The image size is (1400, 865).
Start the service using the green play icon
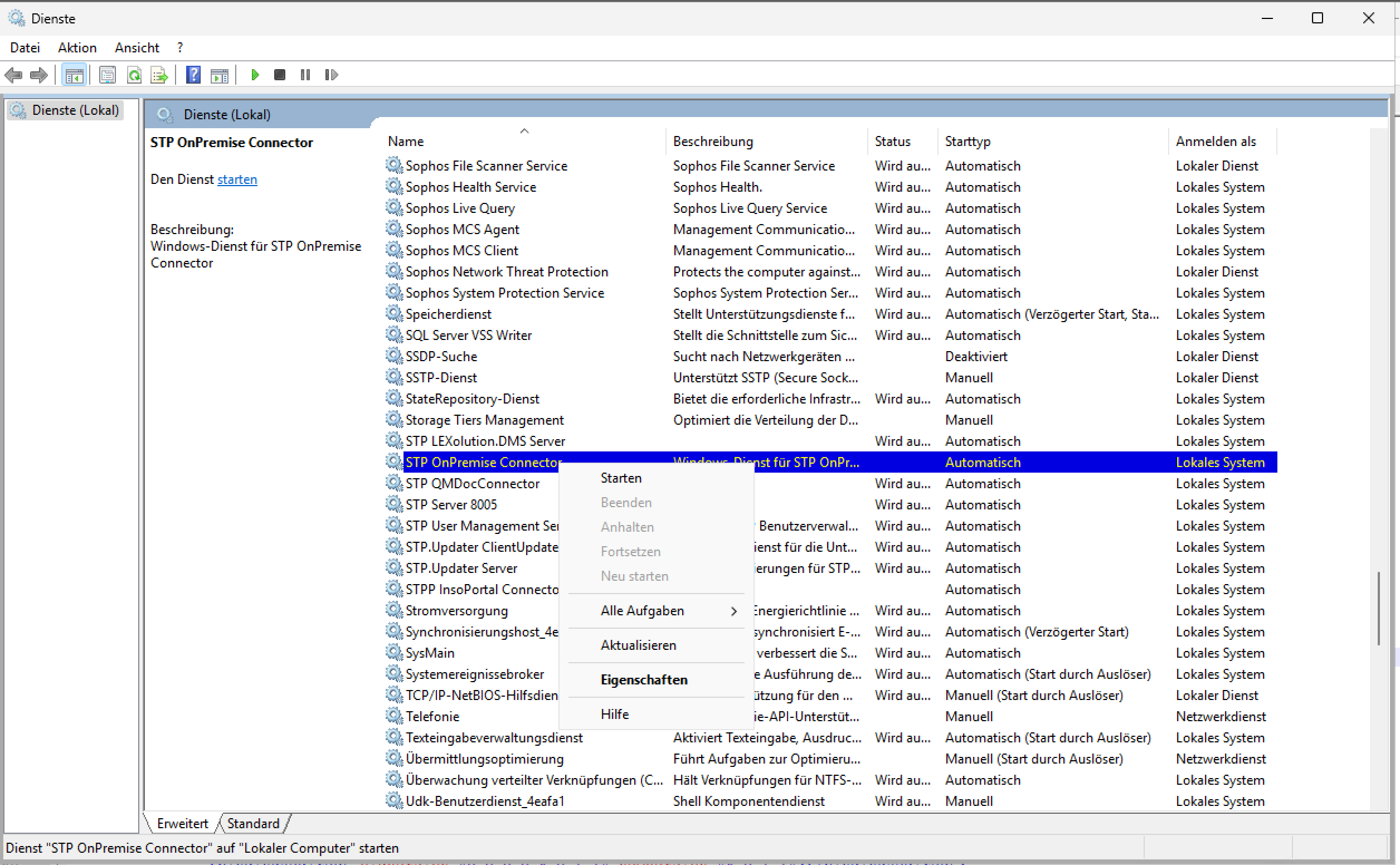pos(255,74)
